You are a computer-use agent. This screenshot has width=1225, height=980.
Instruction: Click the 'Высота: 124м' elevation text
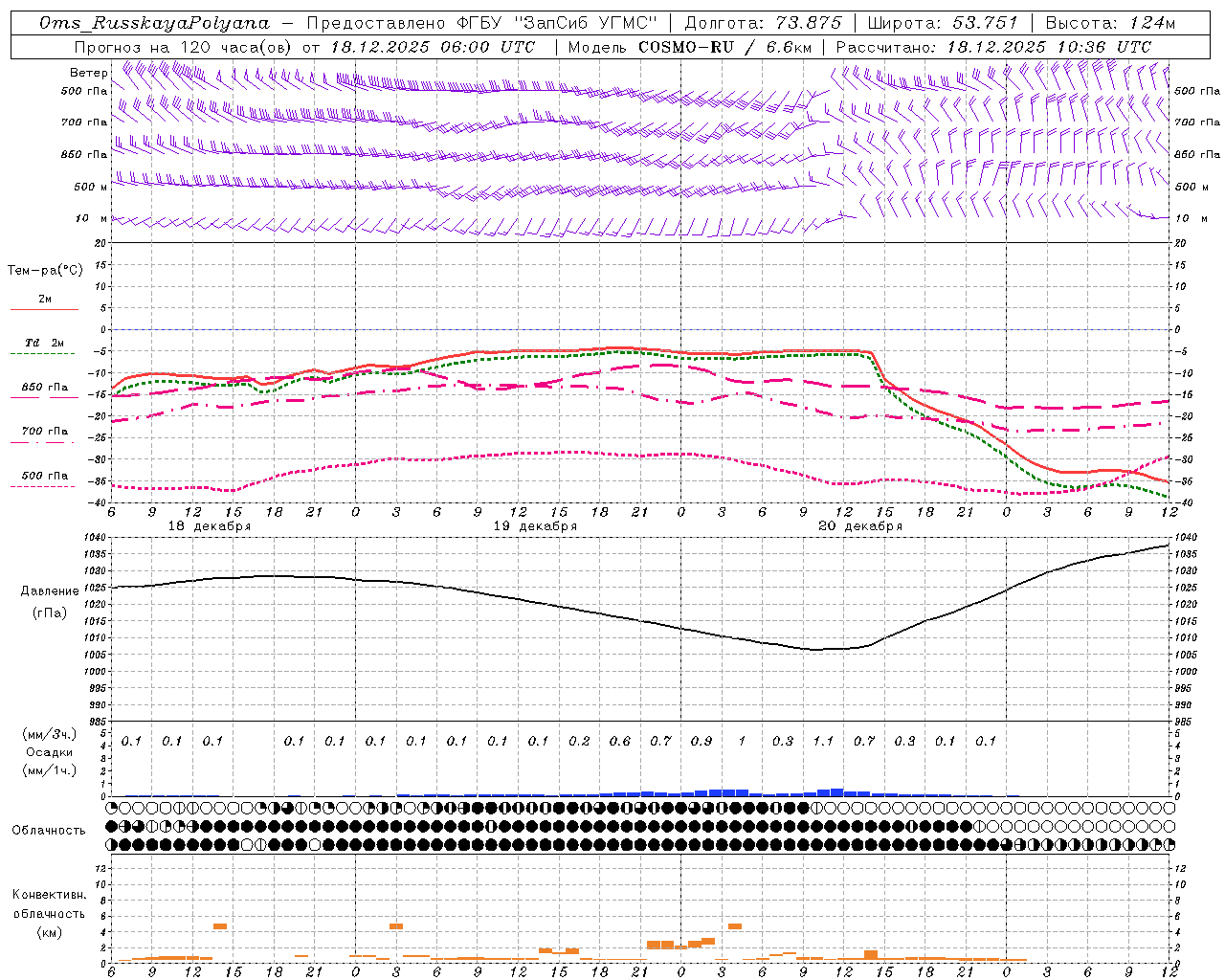coord(1110,23)
